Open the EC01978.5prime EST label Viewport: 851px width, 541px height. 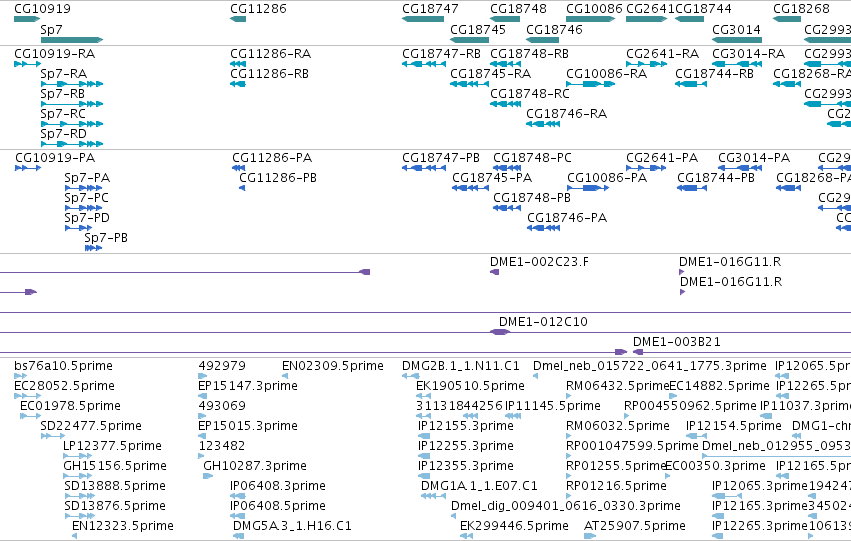[x=71, y=406]
